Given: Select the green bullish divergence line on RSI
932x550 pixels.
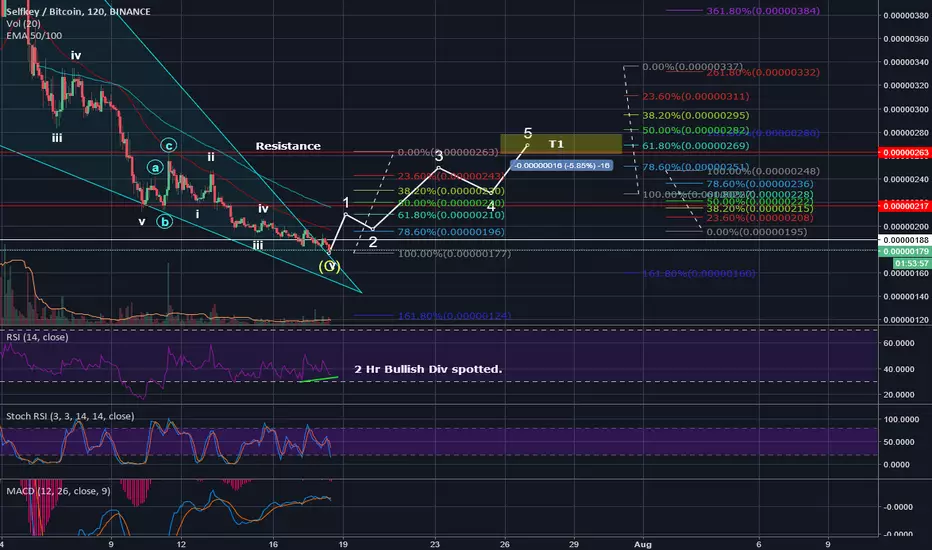Looking at the screenshot, I should click(x=319, y=379).
